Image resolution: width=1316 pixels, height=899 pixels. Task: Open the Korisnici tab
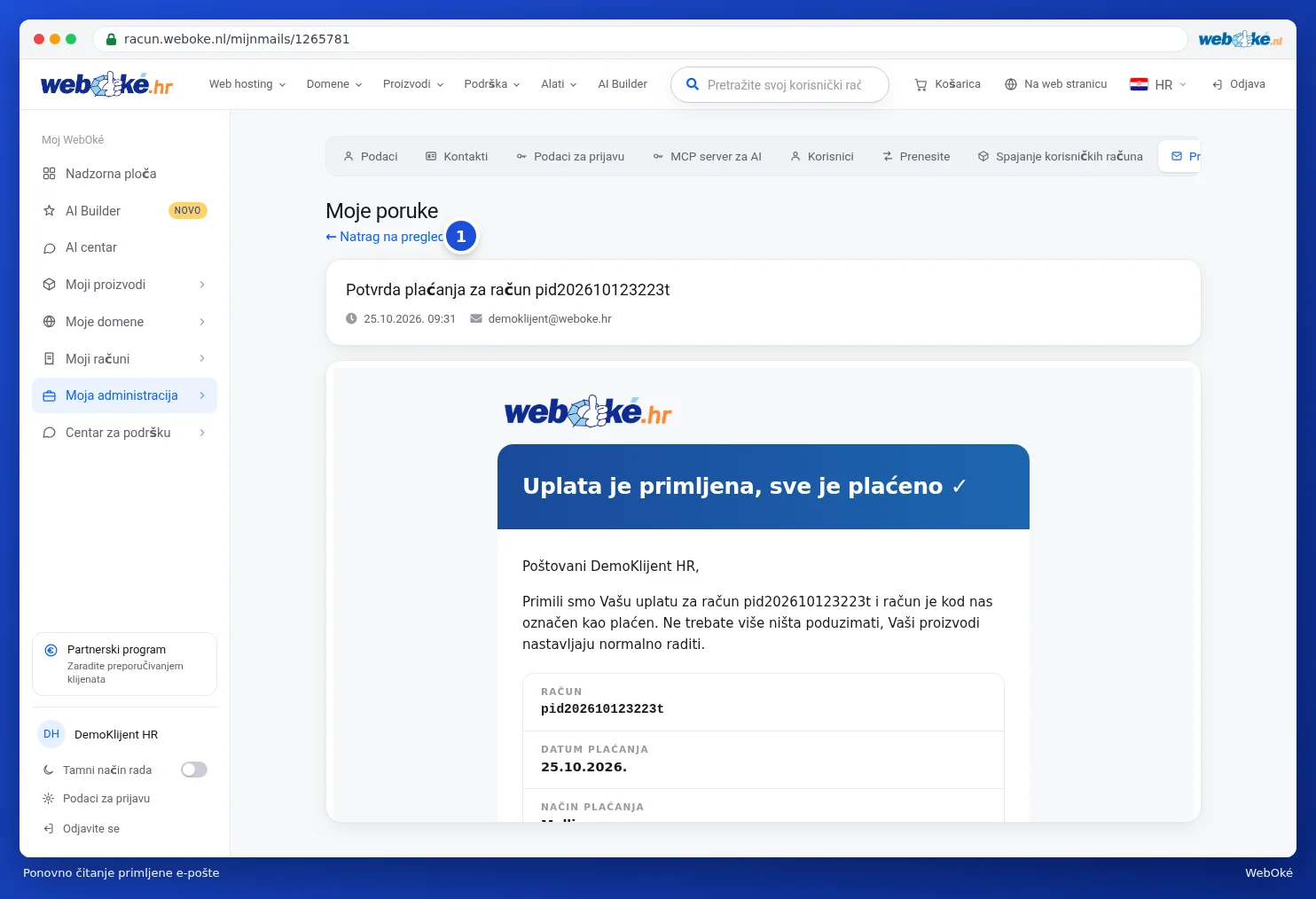(822, 157)
